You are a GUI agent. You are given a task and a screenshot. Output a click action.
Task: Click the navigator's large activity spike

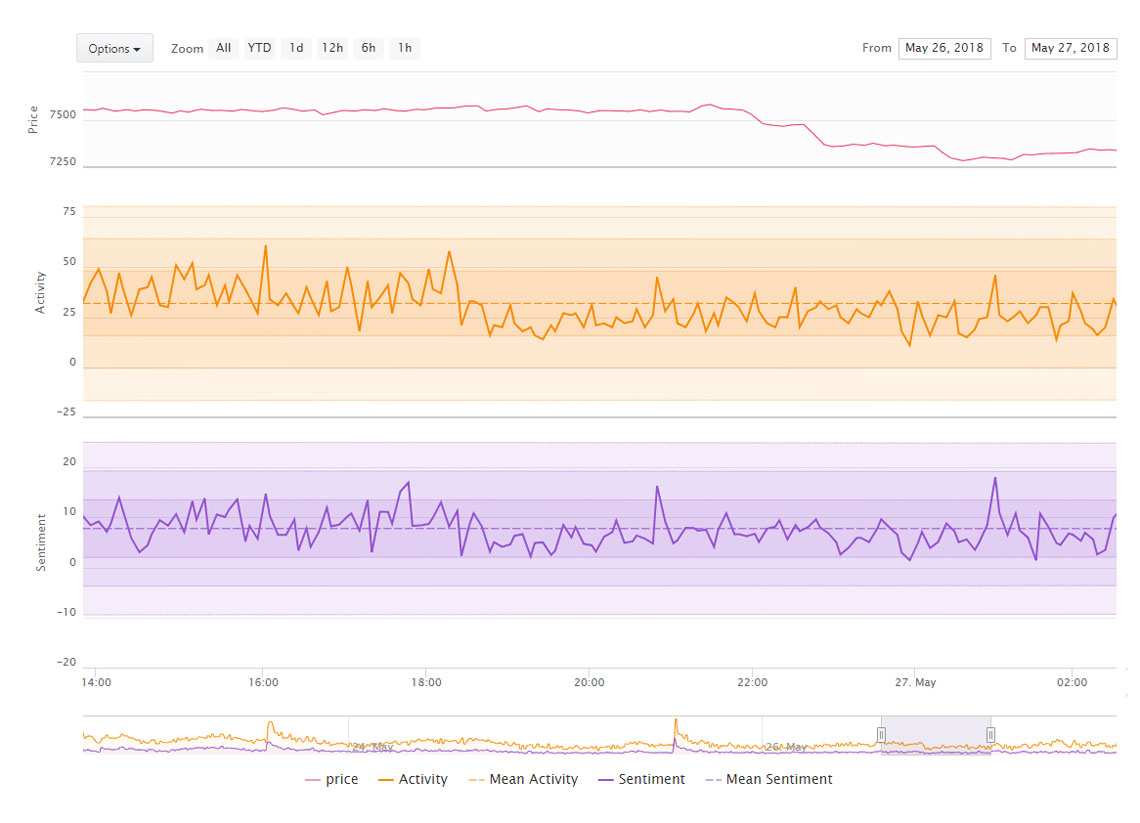click(x=675, y=722)
